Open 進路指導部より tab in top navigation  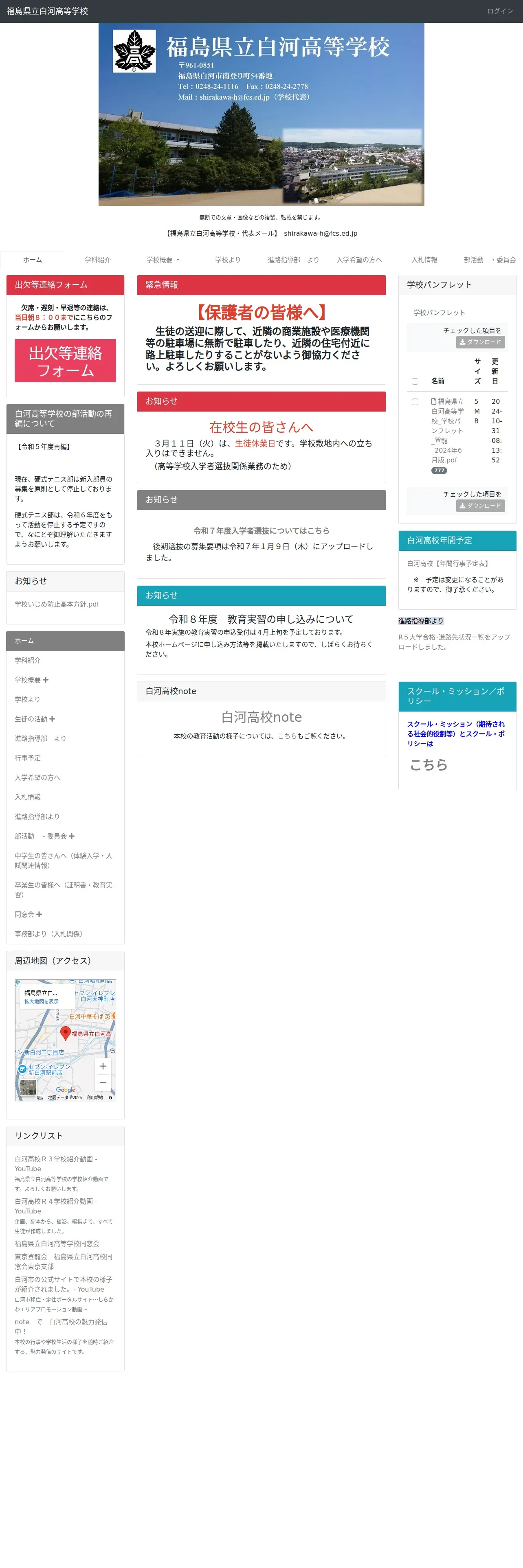pos(293,260)
